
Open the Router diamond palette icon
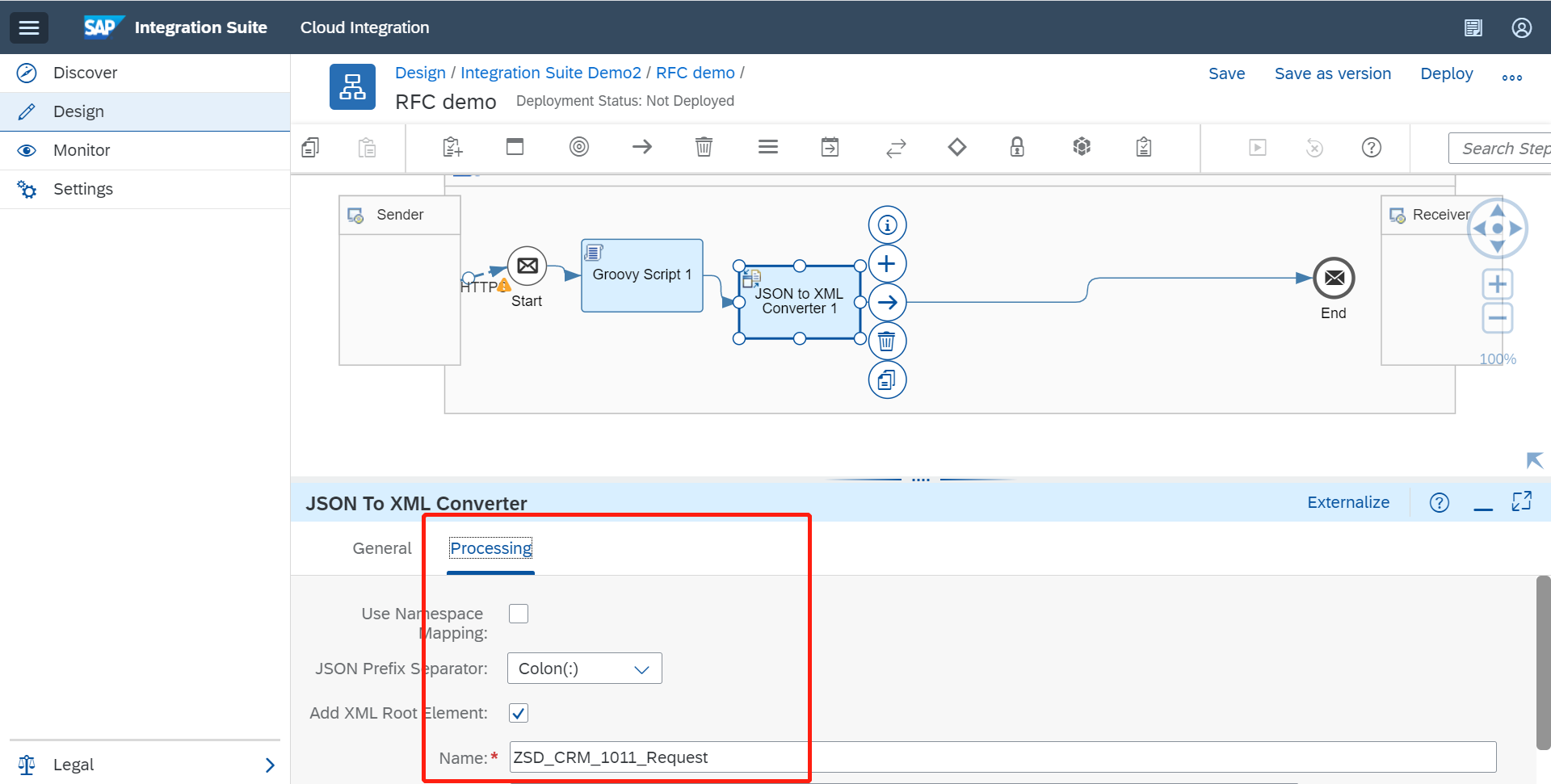pos(956,147)
